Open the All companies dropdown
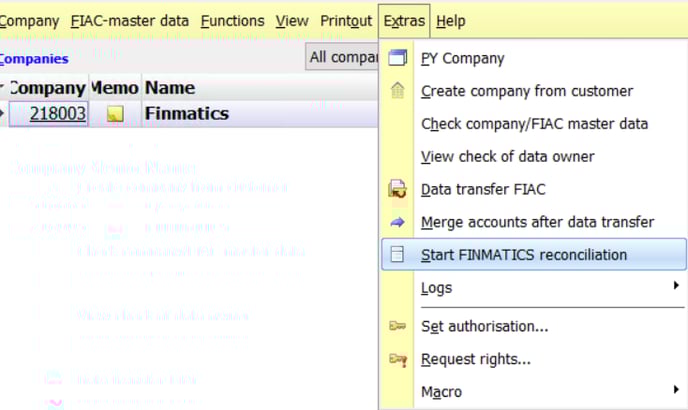This screenshot has width=688, height=410. click(342, 57)
